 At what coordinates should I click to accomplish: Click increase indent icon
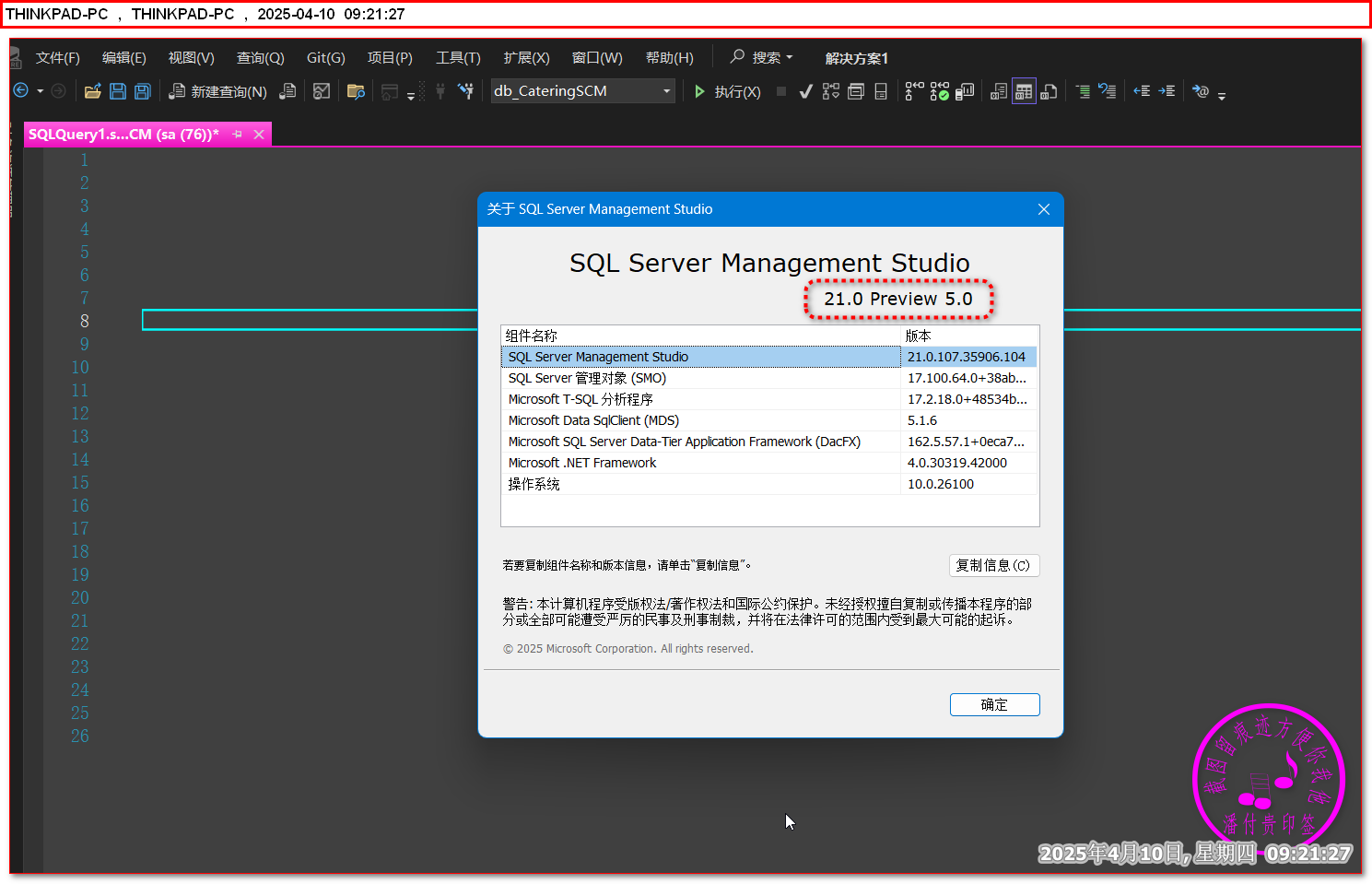pyautogui.click(x=1167, y=91)
